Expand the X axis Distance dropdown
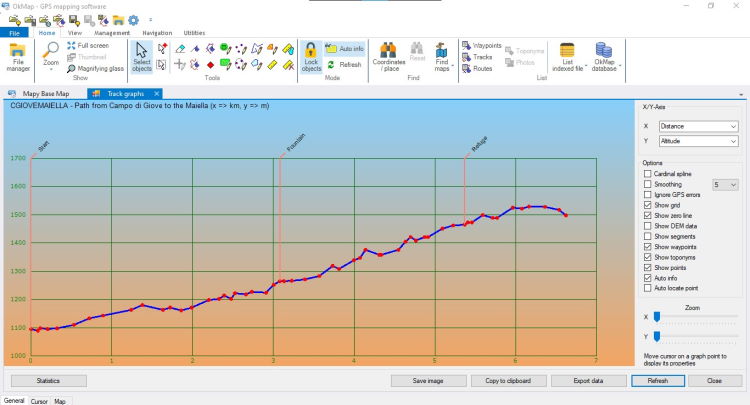This screenshot has height=405, width=750. (698, 127)
